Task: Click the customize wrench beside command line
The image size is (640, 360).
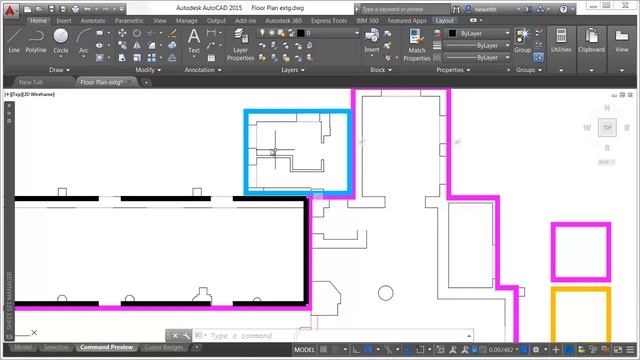Action: [x=187, y=336]
